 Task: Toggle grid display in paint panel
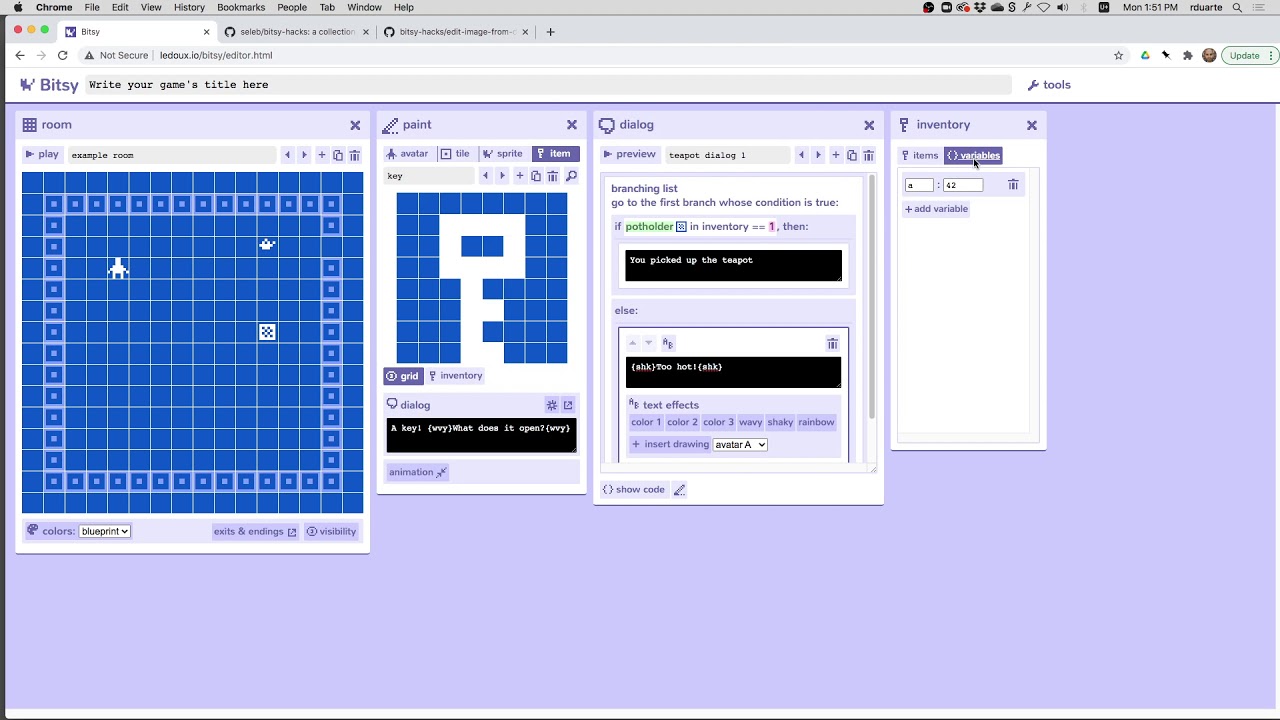pyautogui.click(x=403, y=376)
